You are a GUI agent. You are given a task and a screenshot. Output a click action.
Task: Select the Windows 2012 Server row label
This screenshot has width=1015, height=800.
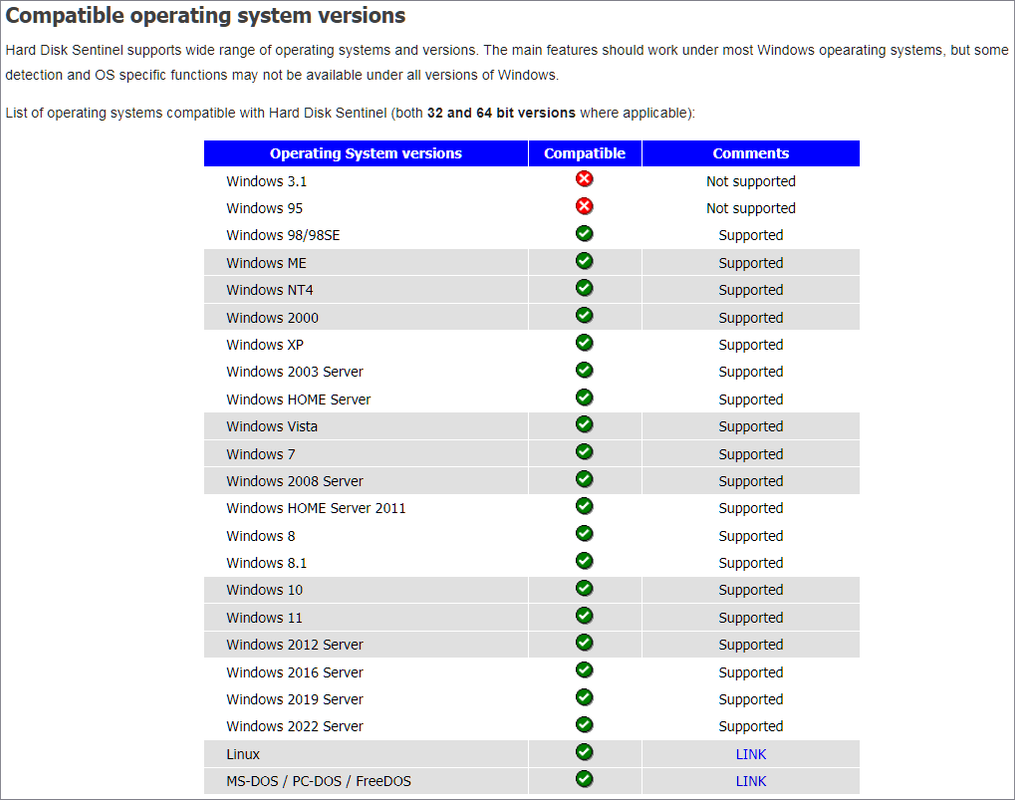pos(295,645)
